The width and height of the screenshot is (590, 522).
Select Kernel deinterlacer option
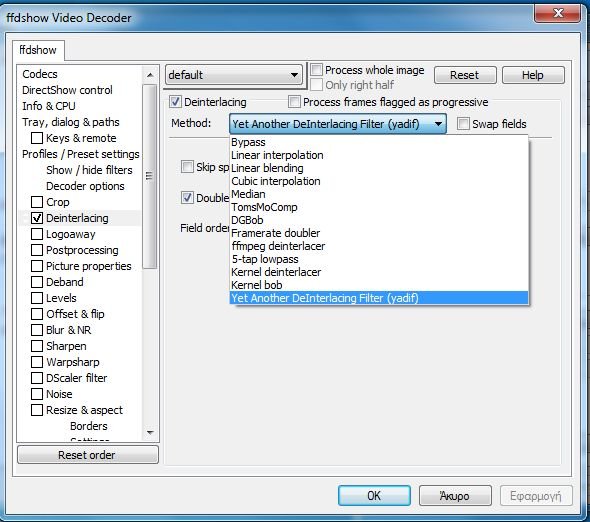[379, 272]
